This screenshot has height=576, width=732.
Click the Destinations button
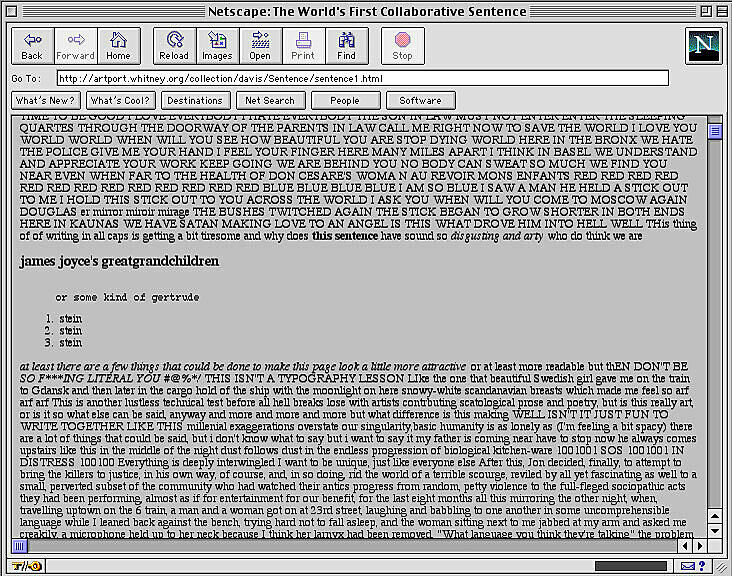click(195, 101)
